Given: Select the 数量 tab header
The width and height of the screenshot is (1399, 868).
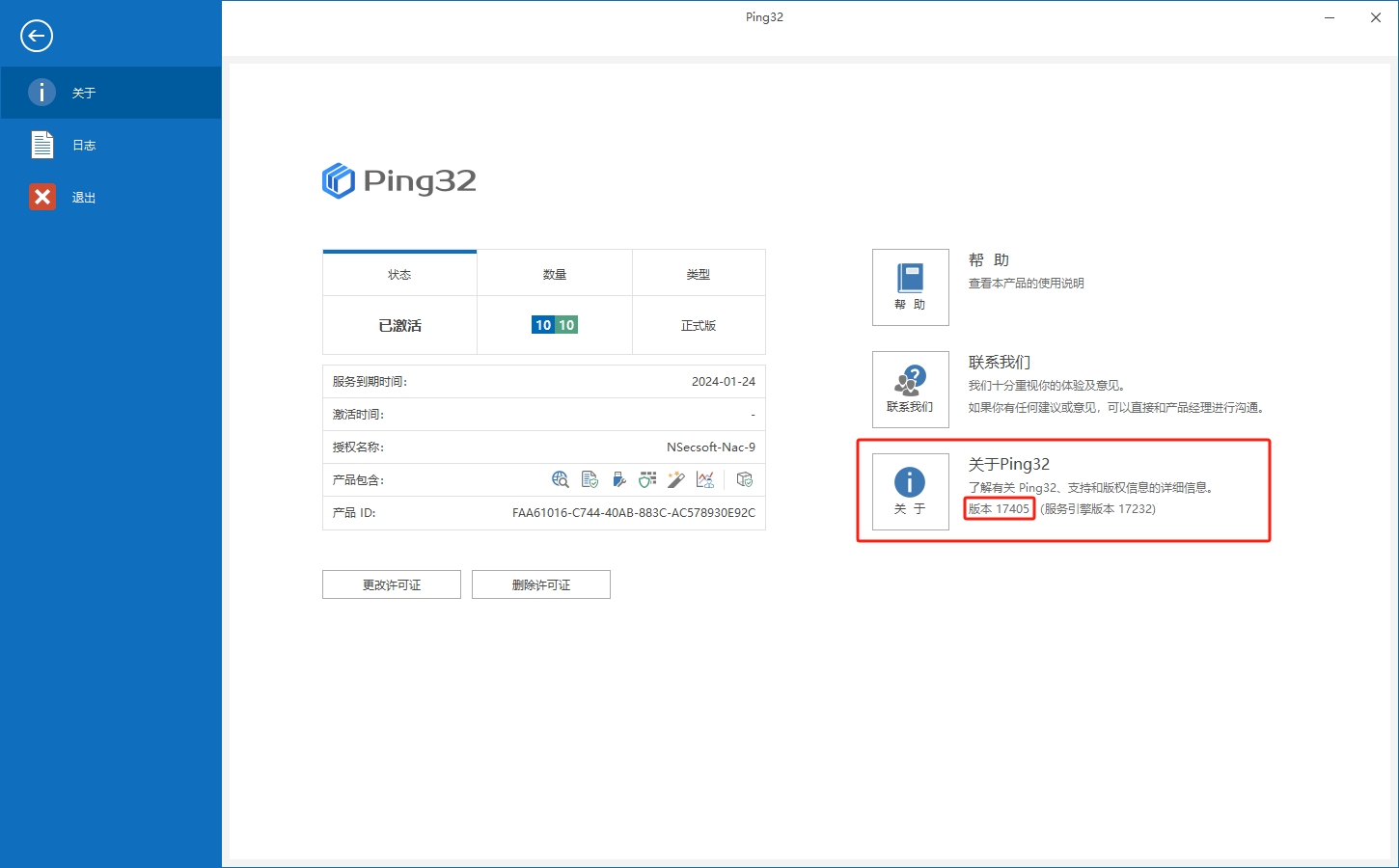Looking at the screenshot, I should (x=555, y=274).
